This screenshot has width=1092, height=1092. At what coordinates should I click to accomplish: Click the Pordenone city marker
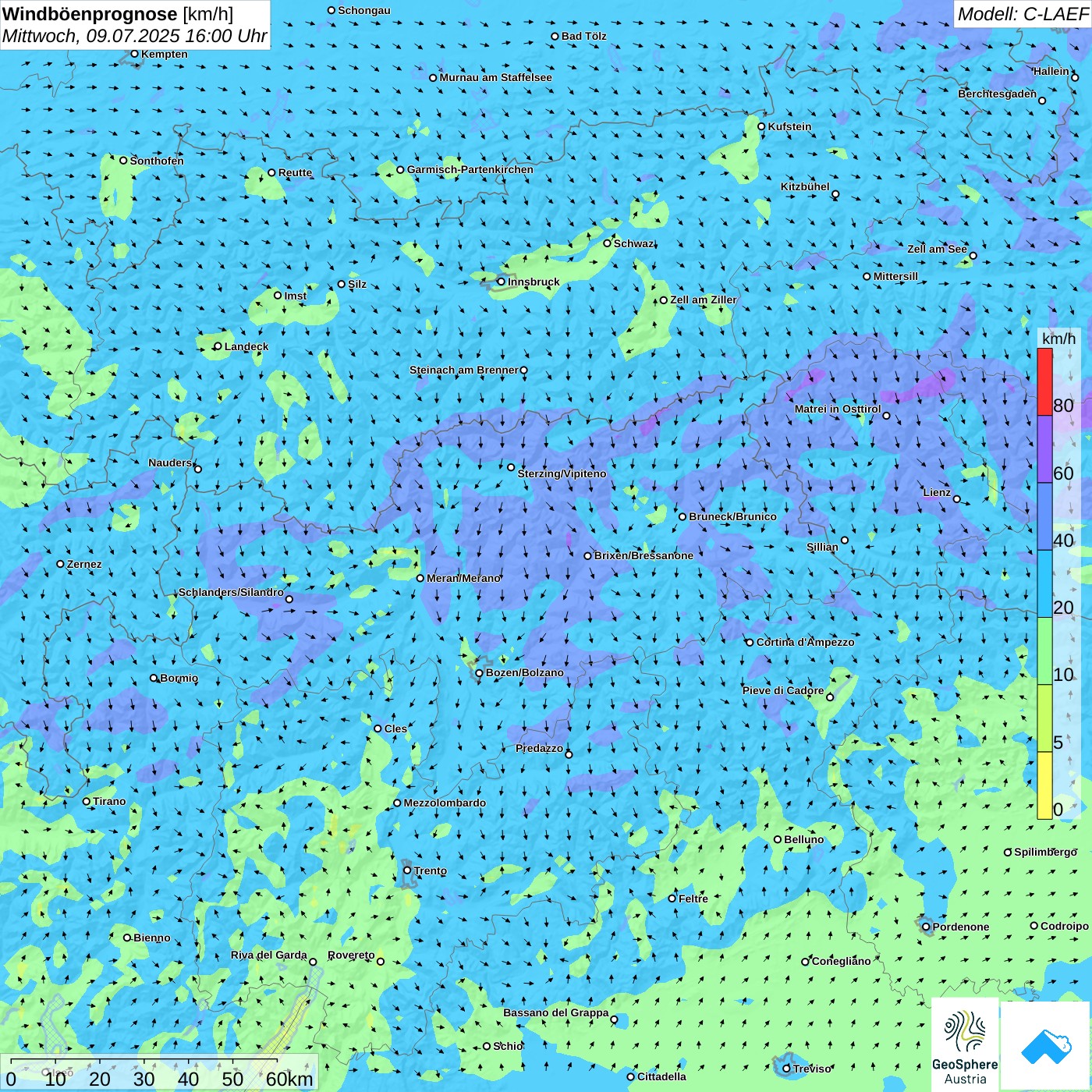coord(926,927)
